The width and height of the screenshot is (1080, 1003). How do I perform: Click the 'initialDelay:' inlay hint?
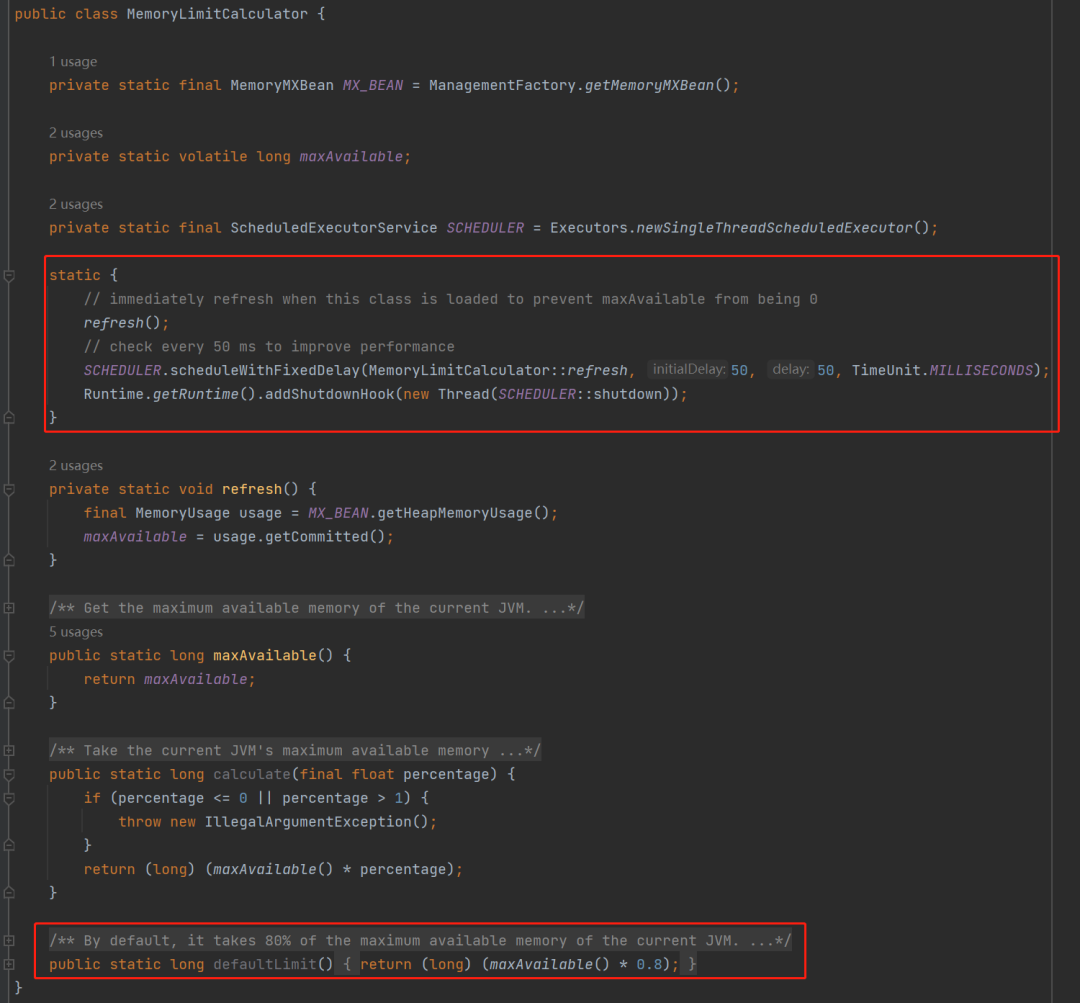point(689,370)
